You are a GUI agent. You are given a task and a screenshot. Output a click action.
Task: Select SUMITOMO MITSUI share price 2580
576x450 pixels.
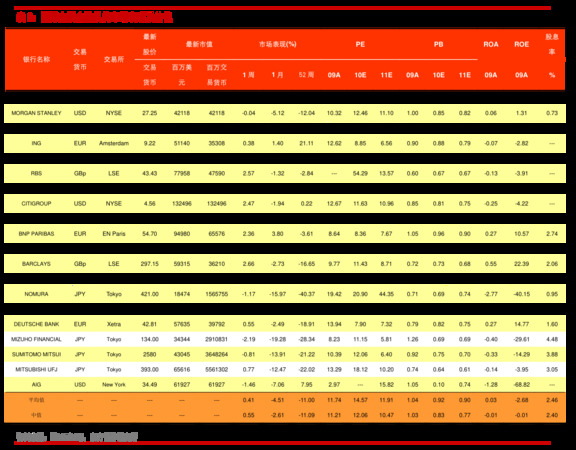pyautogui.click(x=150, y=354)
